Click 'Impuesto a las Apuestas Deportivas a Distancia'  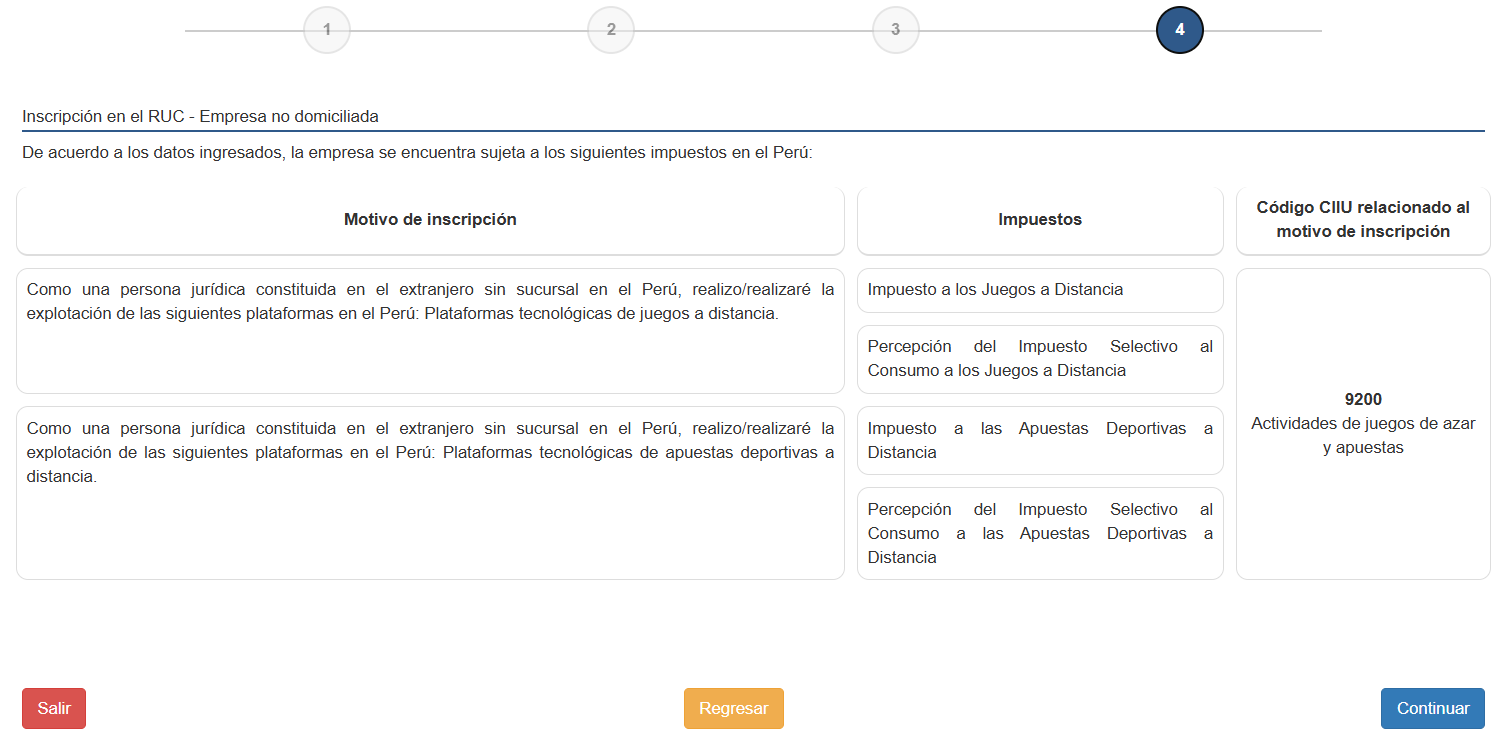pos(1040,440)
